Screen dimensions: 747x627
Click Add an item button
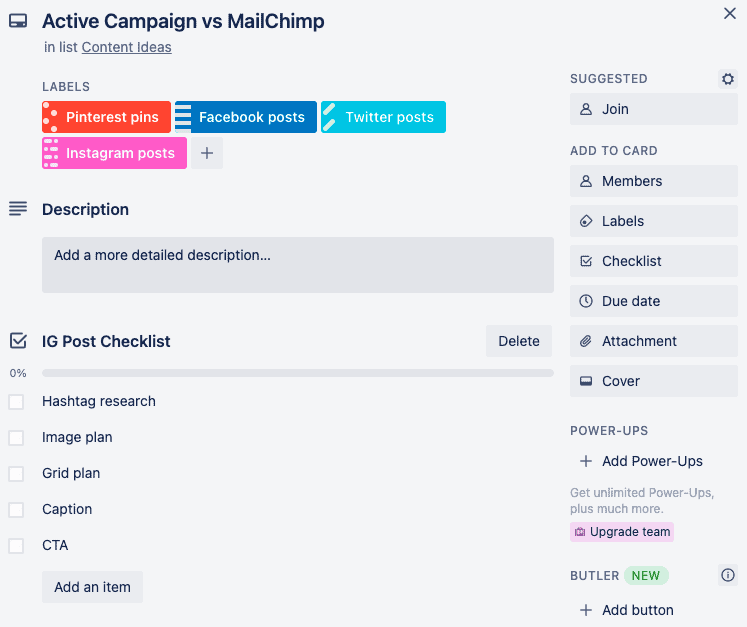[92, 587]
